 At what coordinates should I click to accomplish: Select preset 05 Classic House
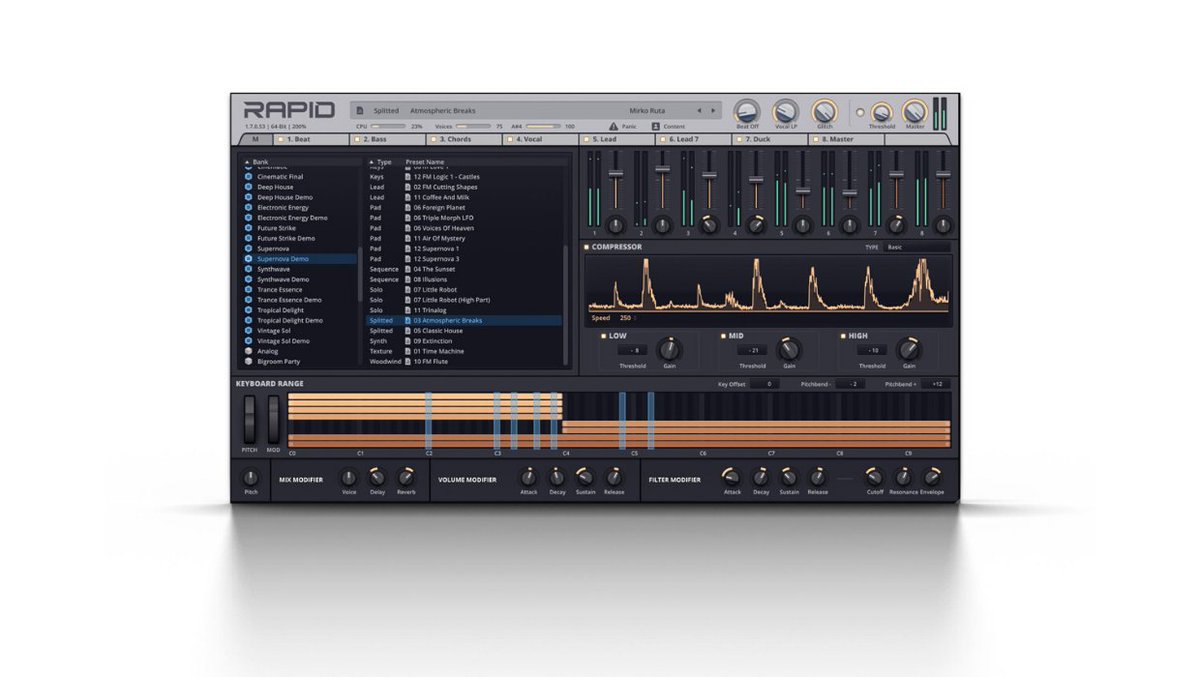pos(464,331)
